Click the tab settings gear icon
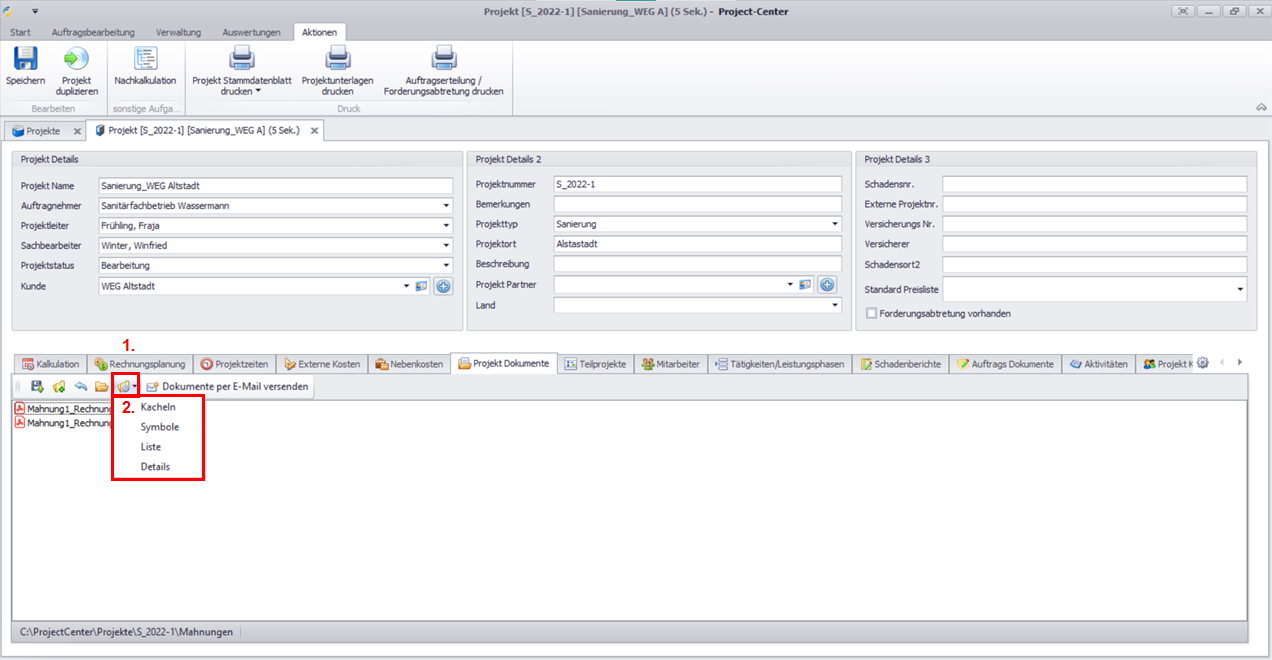The image size is (1272, 660). 1203,363
